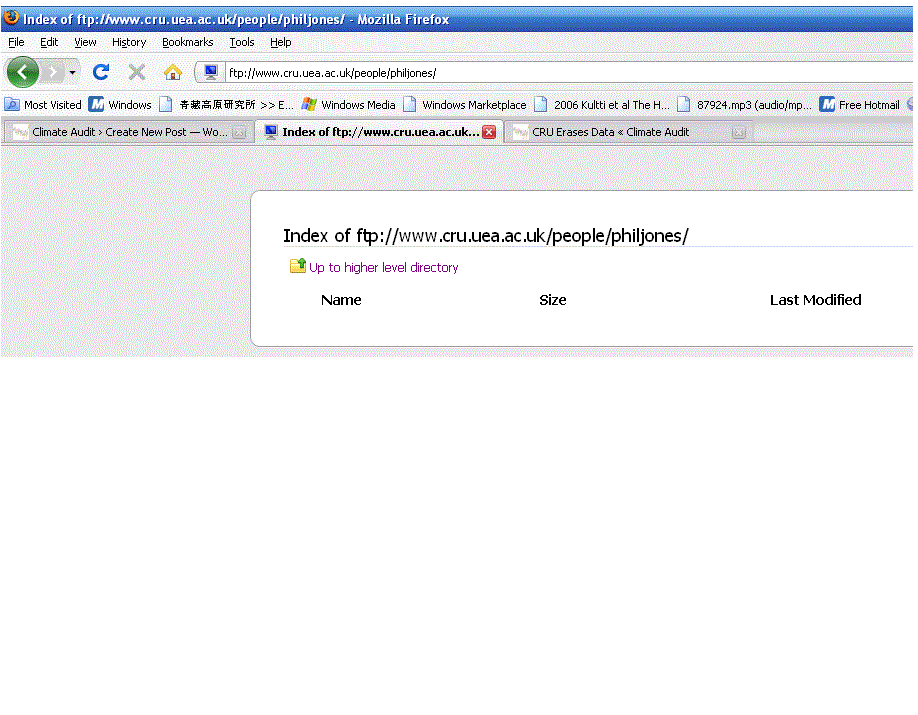This screenshot has height=715, width=918.
Task: Click the Back navigation button
Action: tap(22, 72)
